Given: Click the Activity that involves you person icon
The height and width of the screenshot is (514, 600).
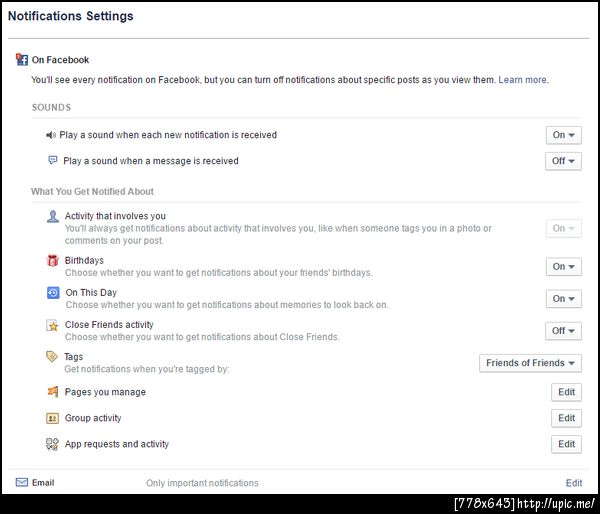Looking at the screenshot, I should [x=53, y=216].
